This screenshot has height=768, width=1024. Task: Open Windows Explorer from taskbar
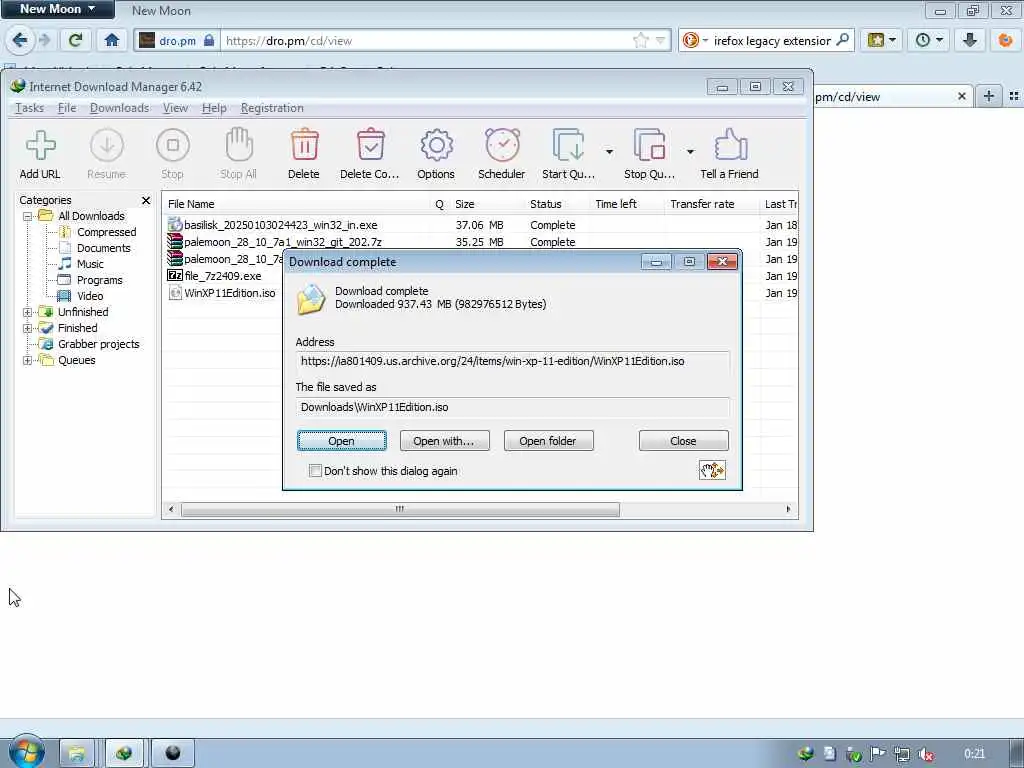tap(76, 754)
